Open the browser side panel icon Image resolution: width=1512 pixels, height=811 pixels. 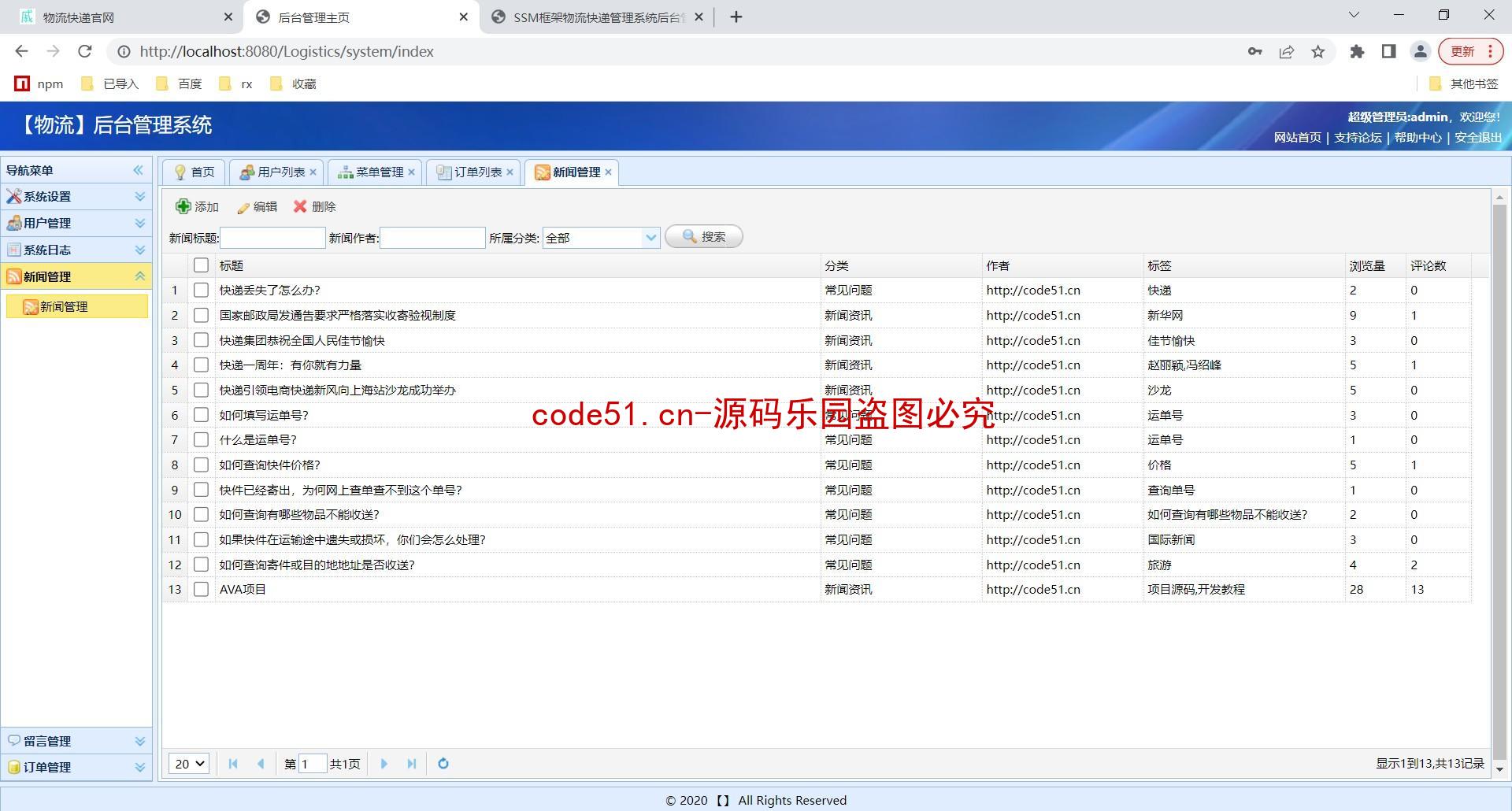(x=1388, y=51)
